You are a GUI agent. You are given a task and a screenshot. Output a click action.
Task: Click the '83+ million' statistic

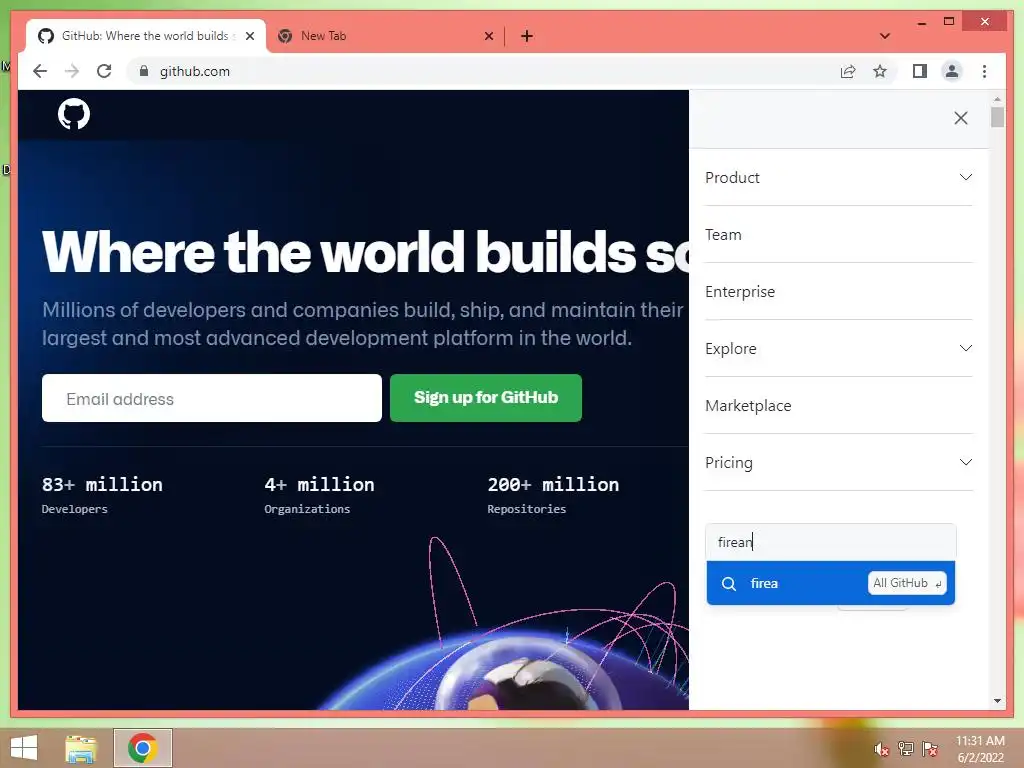[x=102, y=485]
